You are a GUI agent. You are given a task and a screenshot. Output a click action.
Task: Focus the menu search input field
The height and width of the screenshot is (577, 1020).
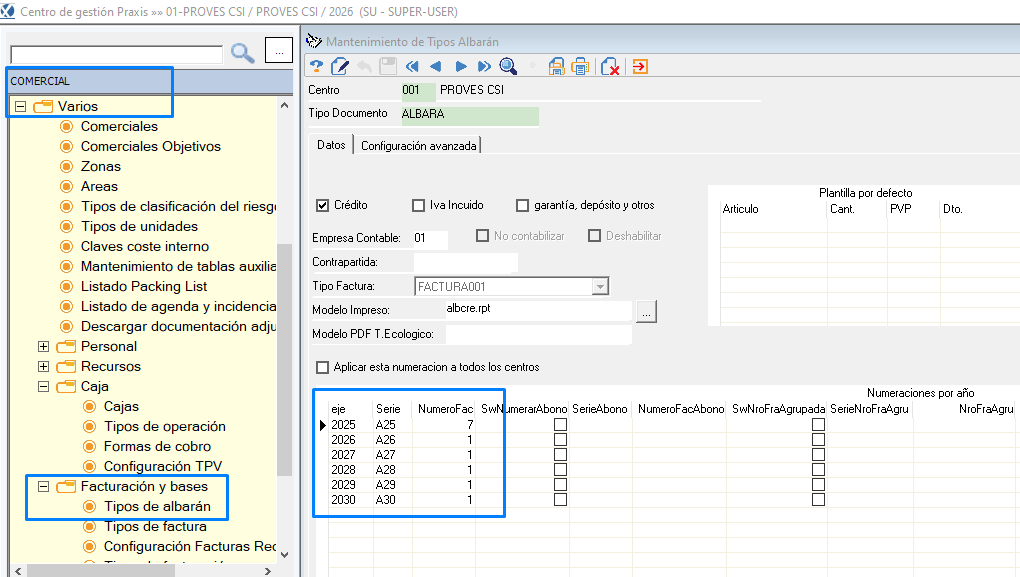coord(117,55)
